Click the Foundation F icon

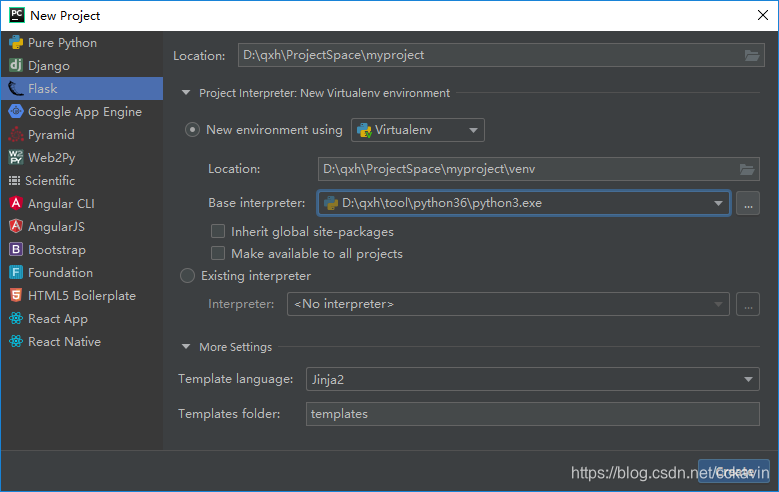click(16, 272)
